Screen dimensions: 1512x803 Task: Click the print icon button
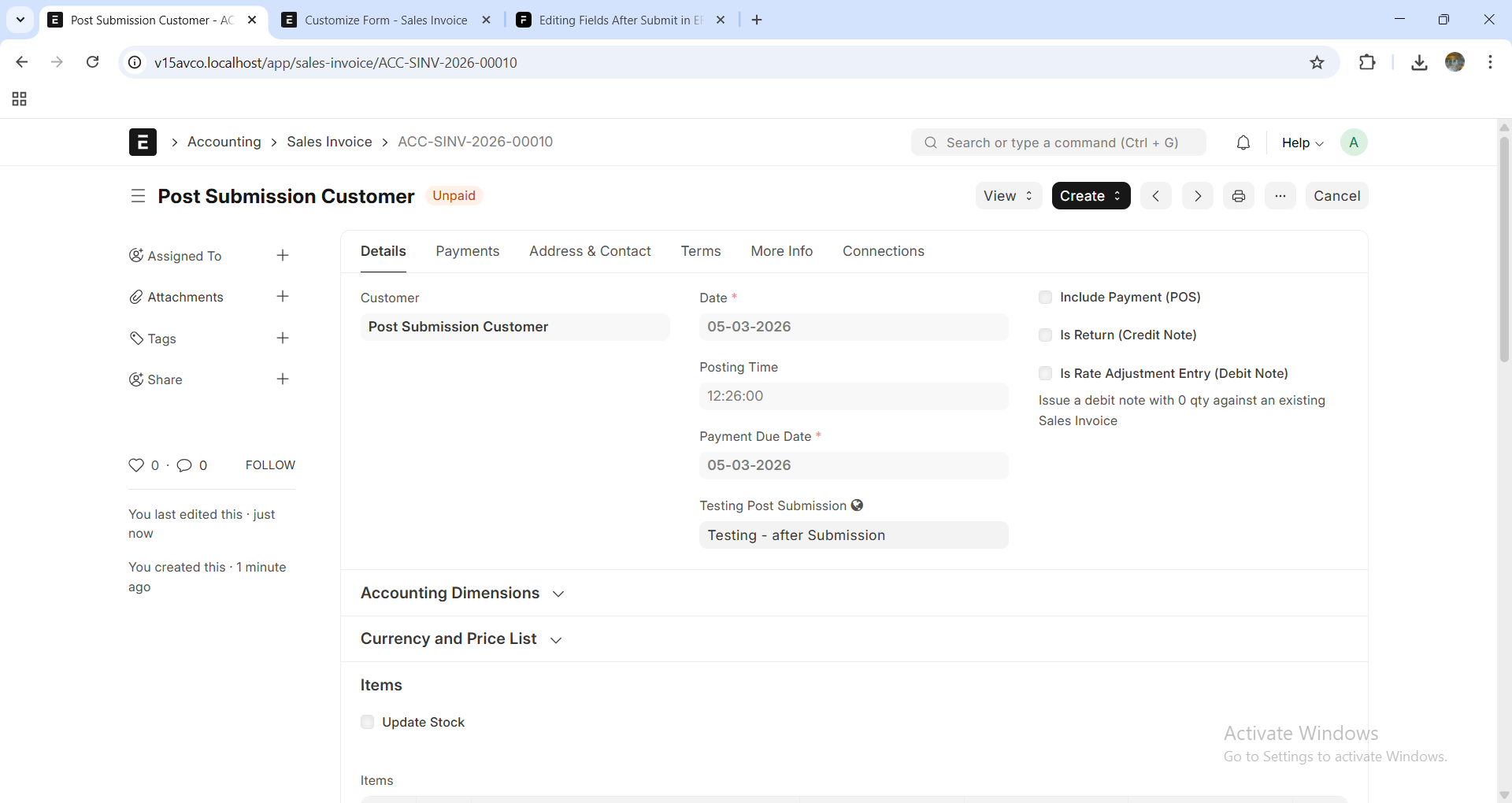(x=1239, y=196)
